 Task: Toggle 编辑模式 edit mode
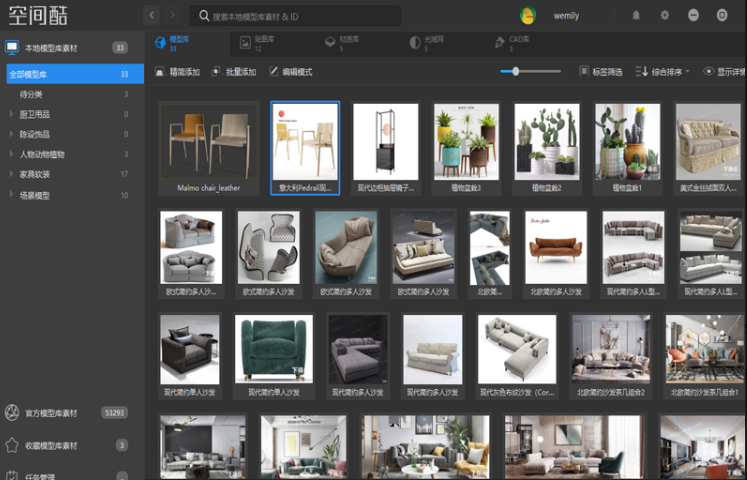pyautogui.click(x=290, y=72)
